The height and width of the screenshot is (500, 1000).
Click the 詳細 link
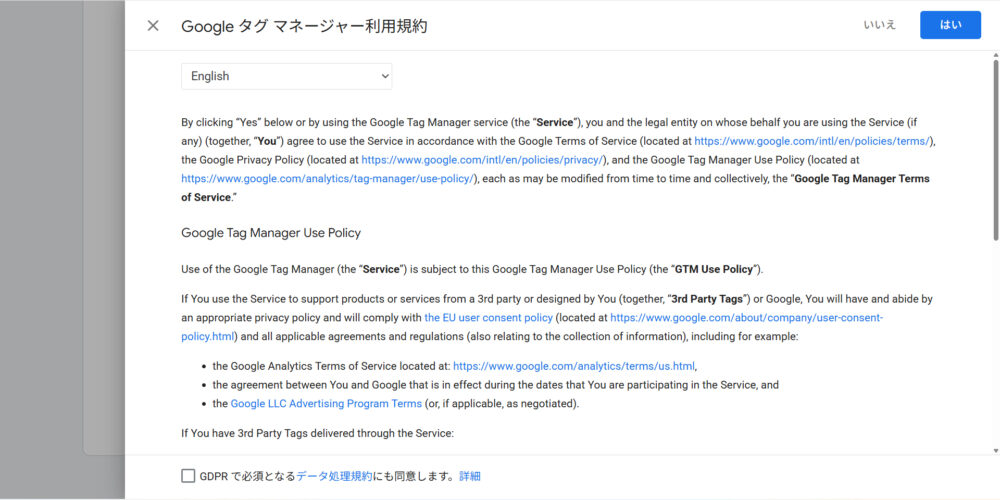tap(470, 476)
